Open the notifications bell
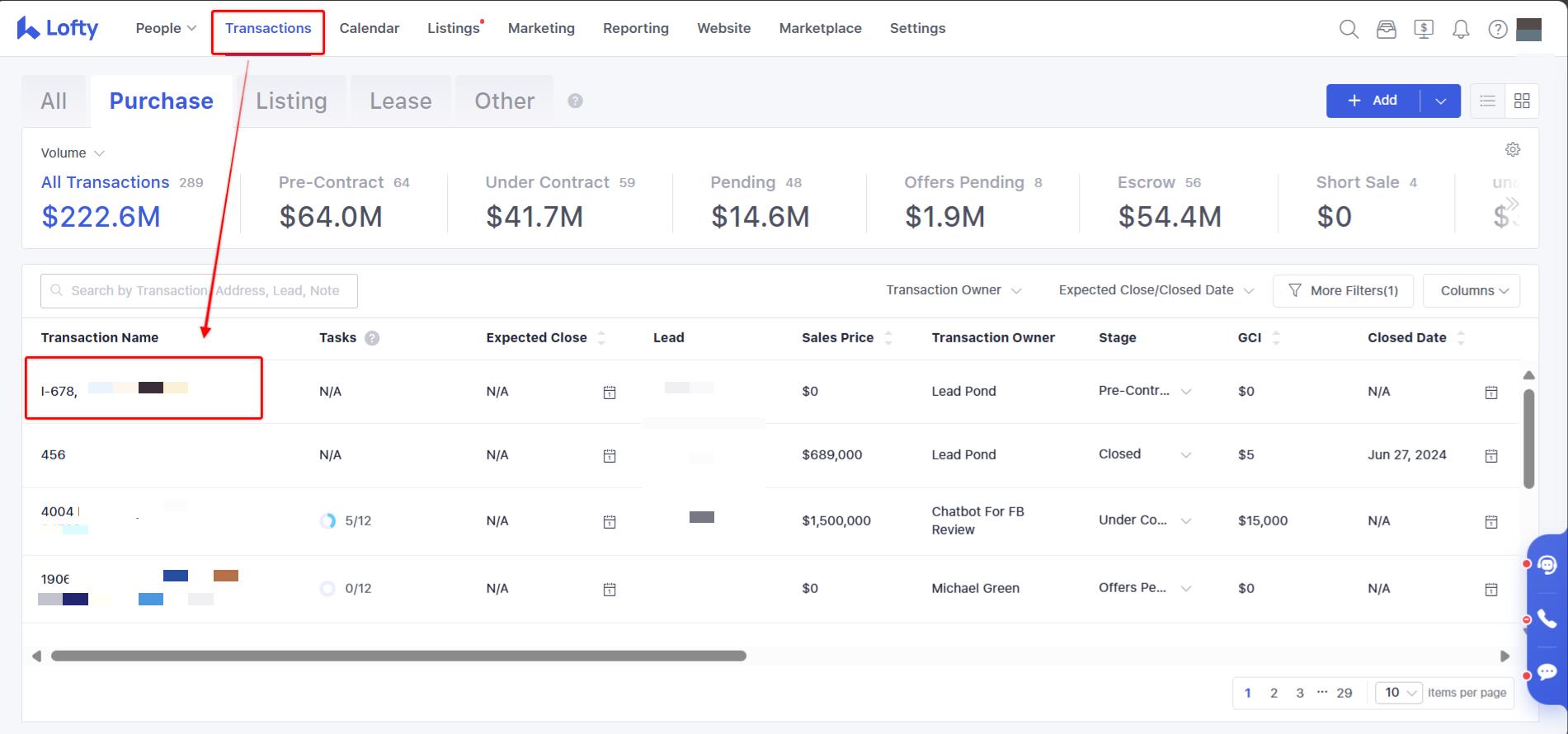1568x734 pixels. pos(1461,30)
